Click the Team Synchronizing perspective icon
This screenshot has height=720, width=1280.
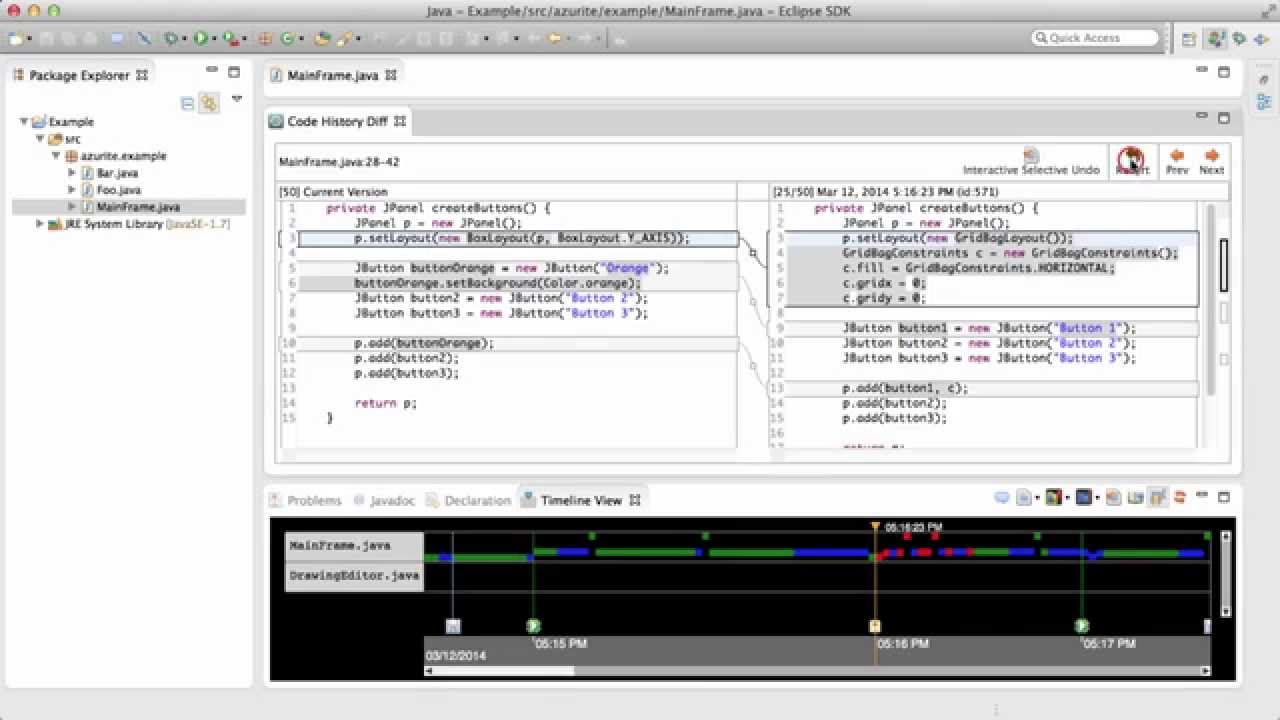click(x=1261, y=39)
